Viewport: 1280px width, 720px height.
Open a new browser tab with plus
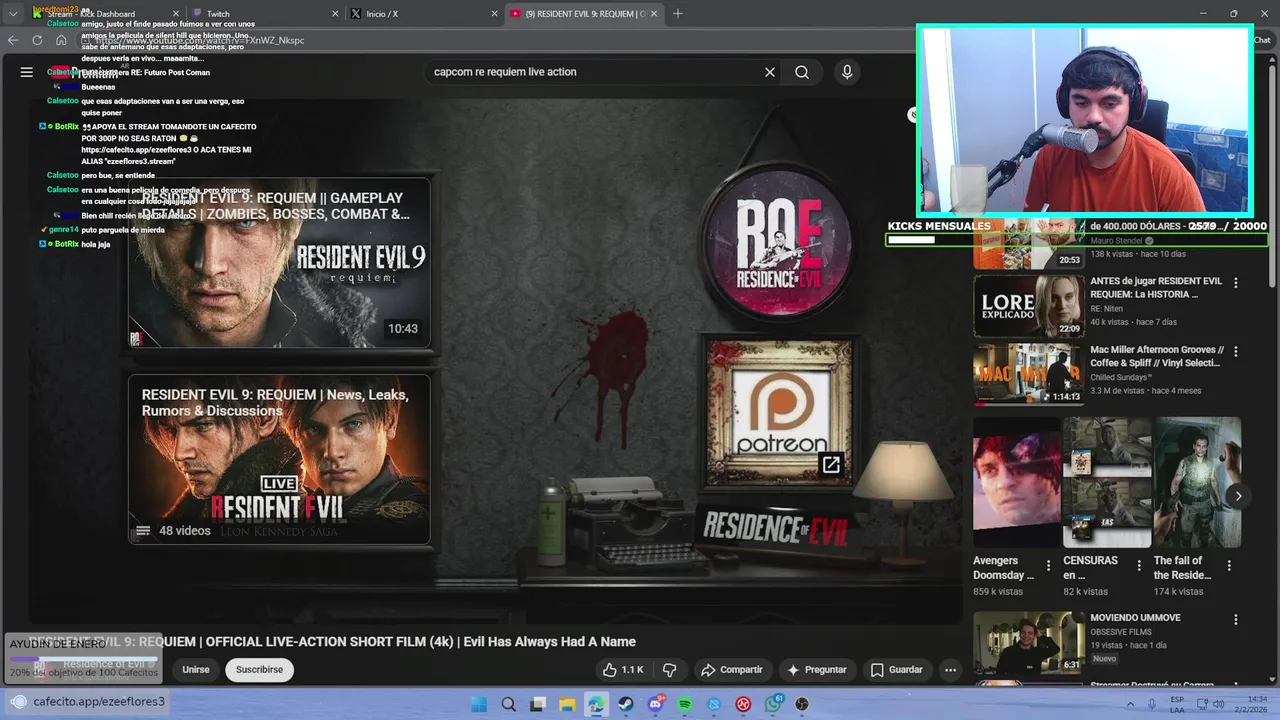tap(678, 13)
